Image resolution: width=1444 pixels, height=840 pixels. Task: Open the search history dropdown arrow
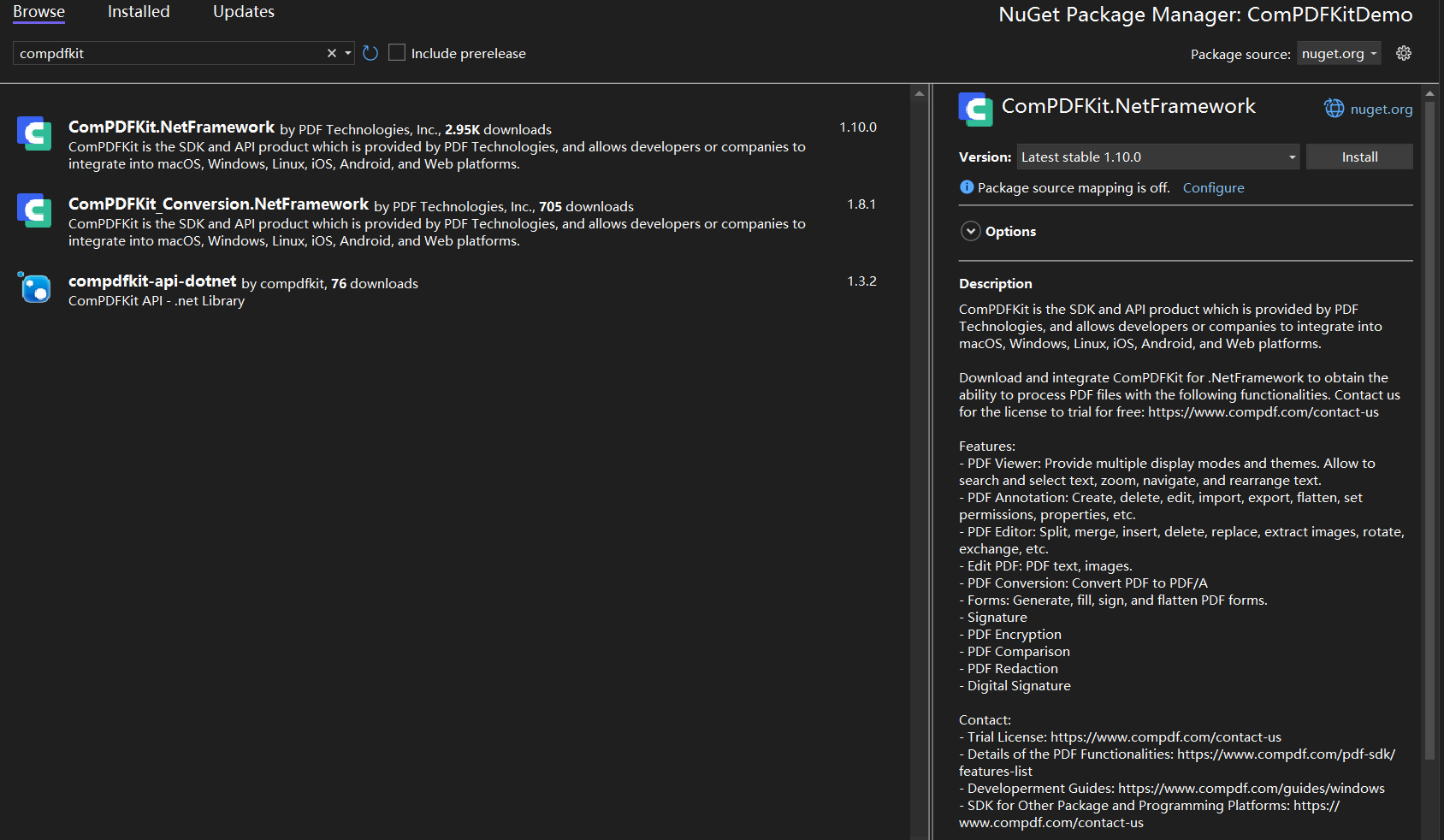pos(348,53)
